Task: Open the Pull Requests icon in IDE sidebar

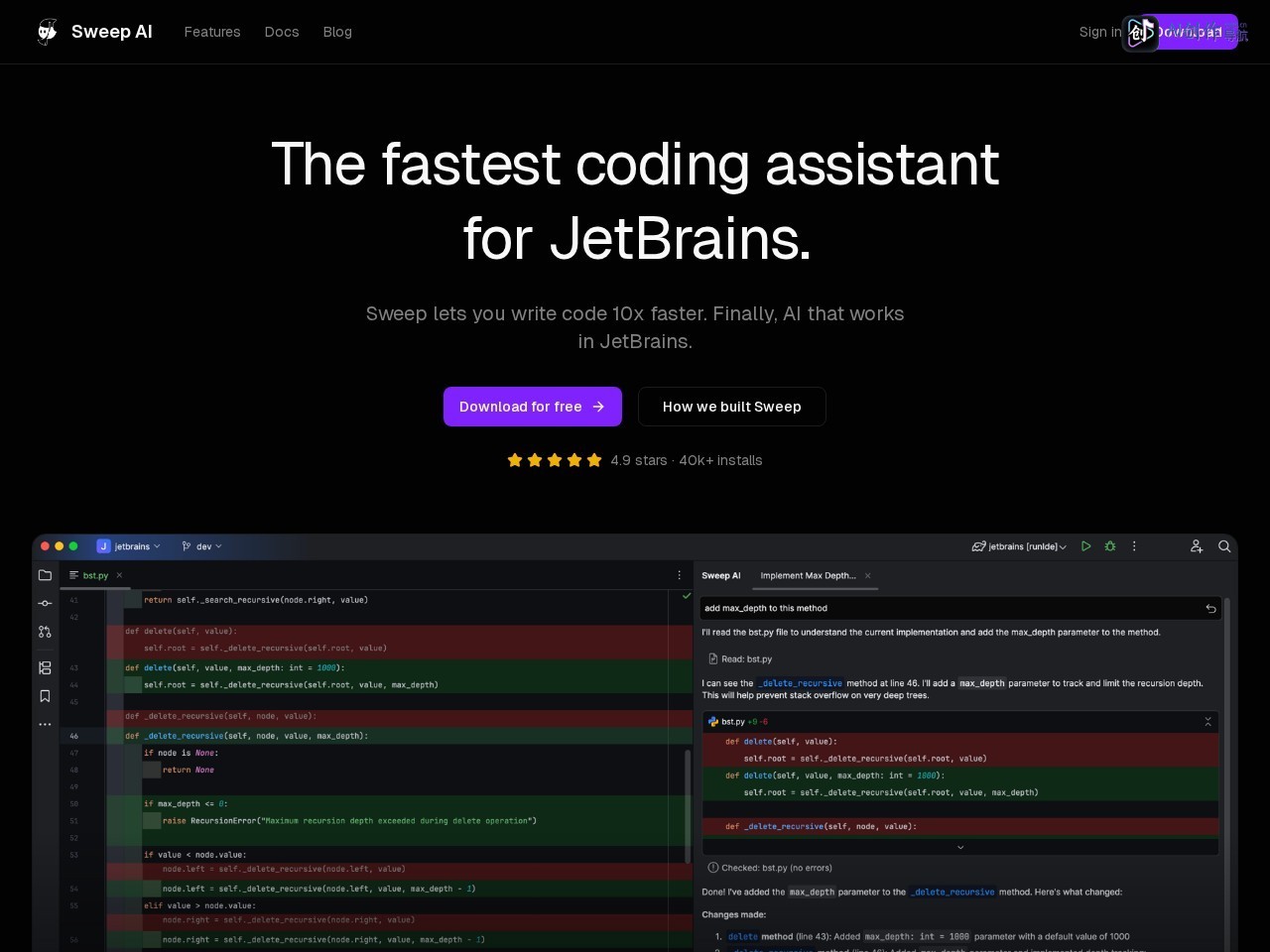Action: tap(45, 632)
